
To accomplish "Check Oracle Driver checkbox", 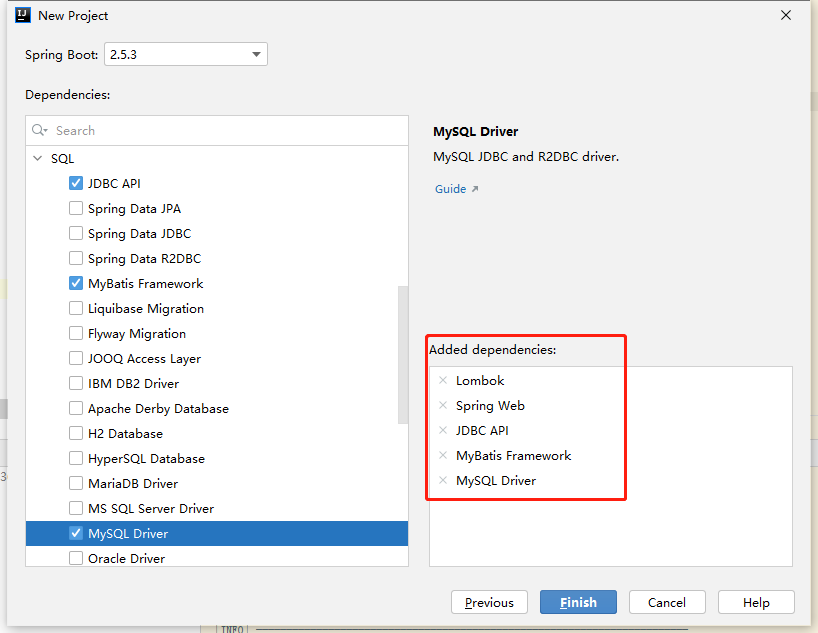I will (x=76, y=558).
